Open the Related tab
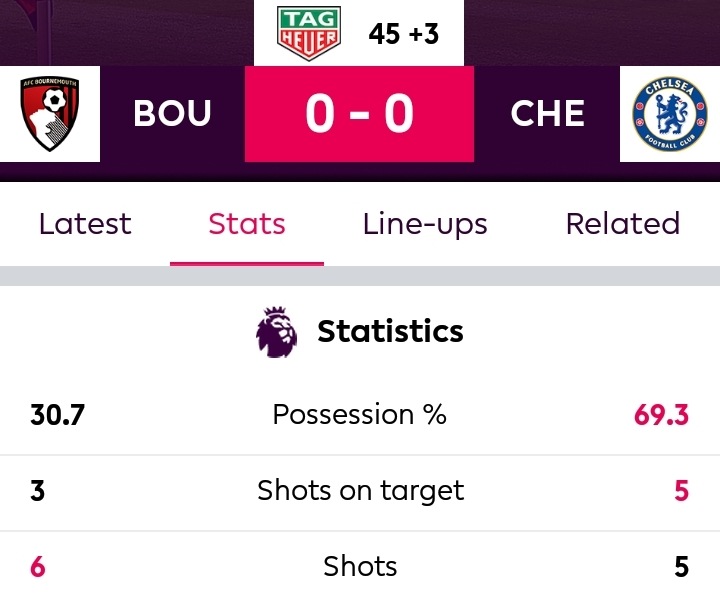 click(x=623, y=224)
